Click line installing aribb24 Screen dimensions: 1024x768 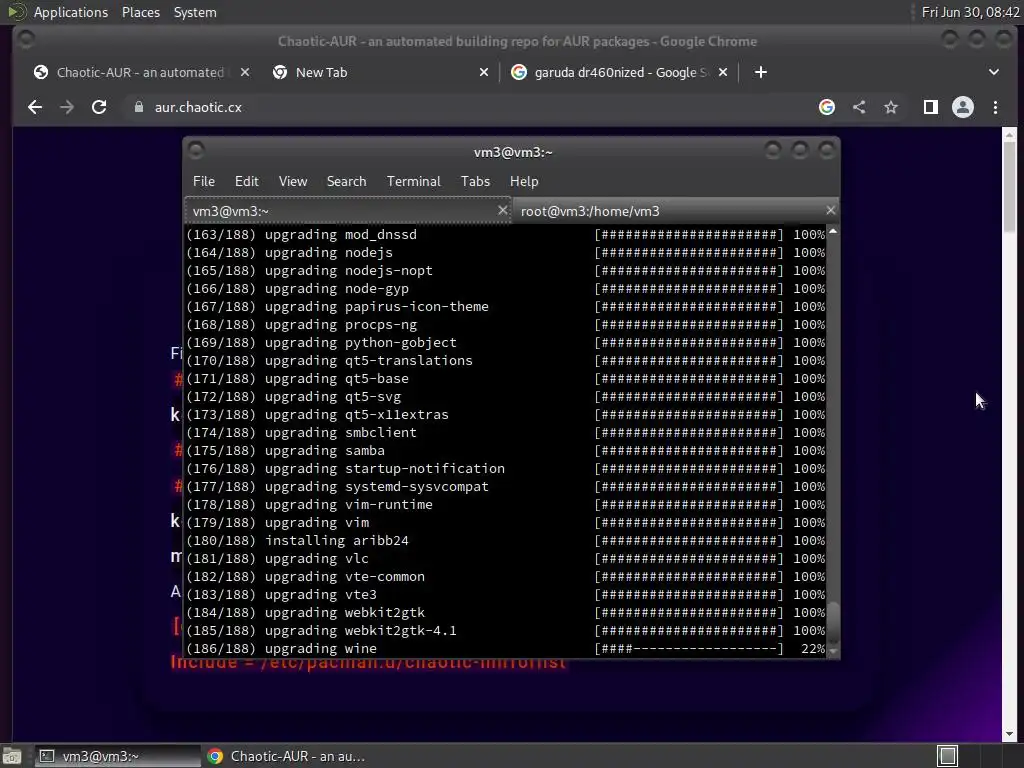[x=505, y=541]
